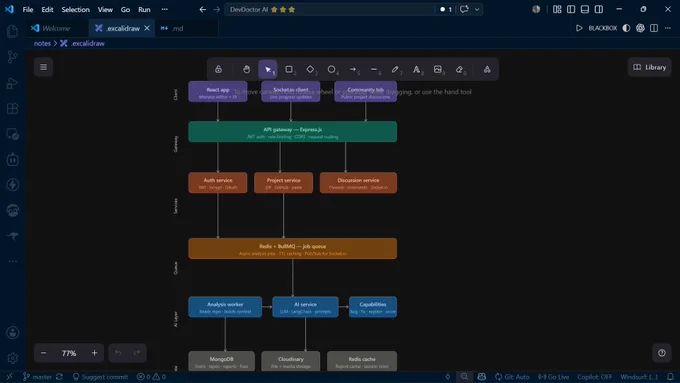Open the Extensions view

(13, 108)
